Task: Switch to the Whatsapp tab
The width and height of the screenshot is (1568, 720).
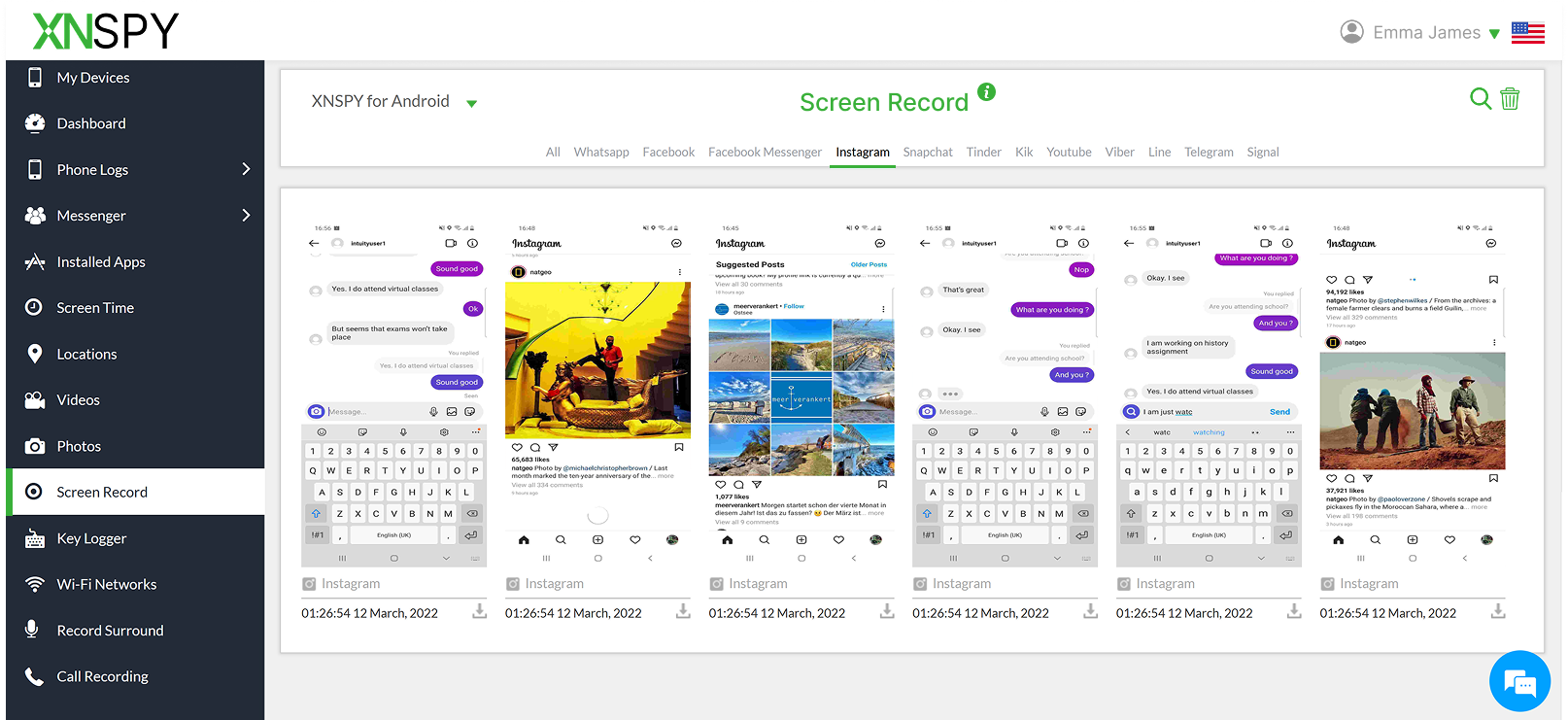Action: pos(601,153)
